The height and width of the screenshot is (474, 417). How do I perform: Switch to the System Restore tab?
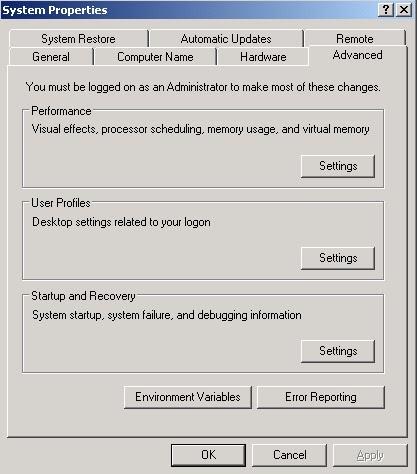click(x=79, y=39)
